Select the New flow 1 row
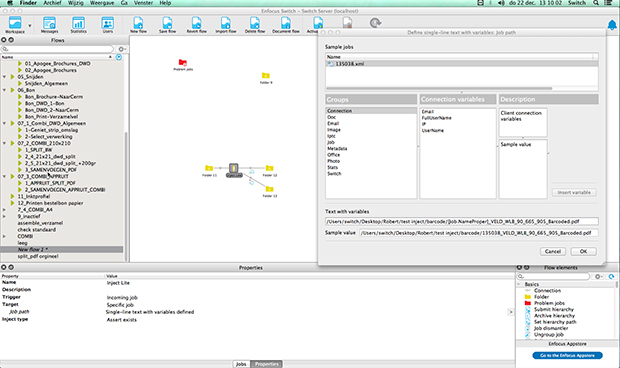The width and height of the screenshot is (620, 368). [62, 249]
